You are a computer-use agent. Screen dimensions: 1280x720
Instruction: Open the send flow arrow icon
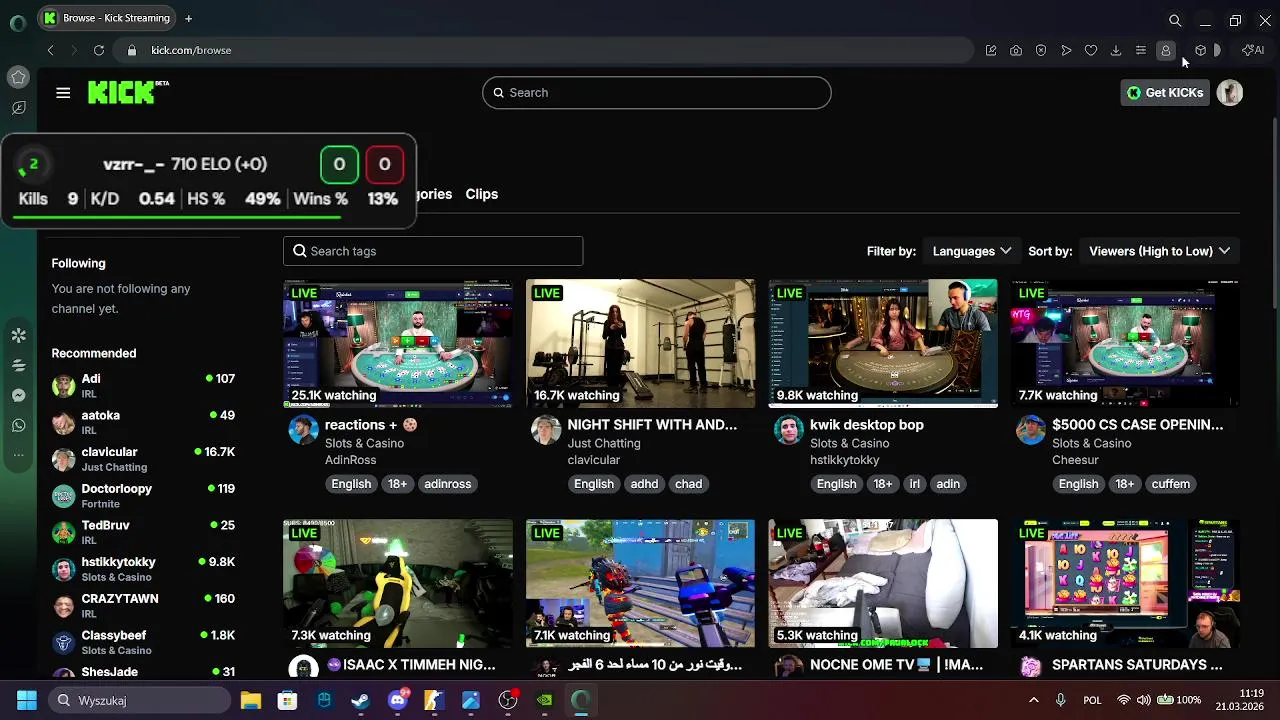click(1066, 50)
